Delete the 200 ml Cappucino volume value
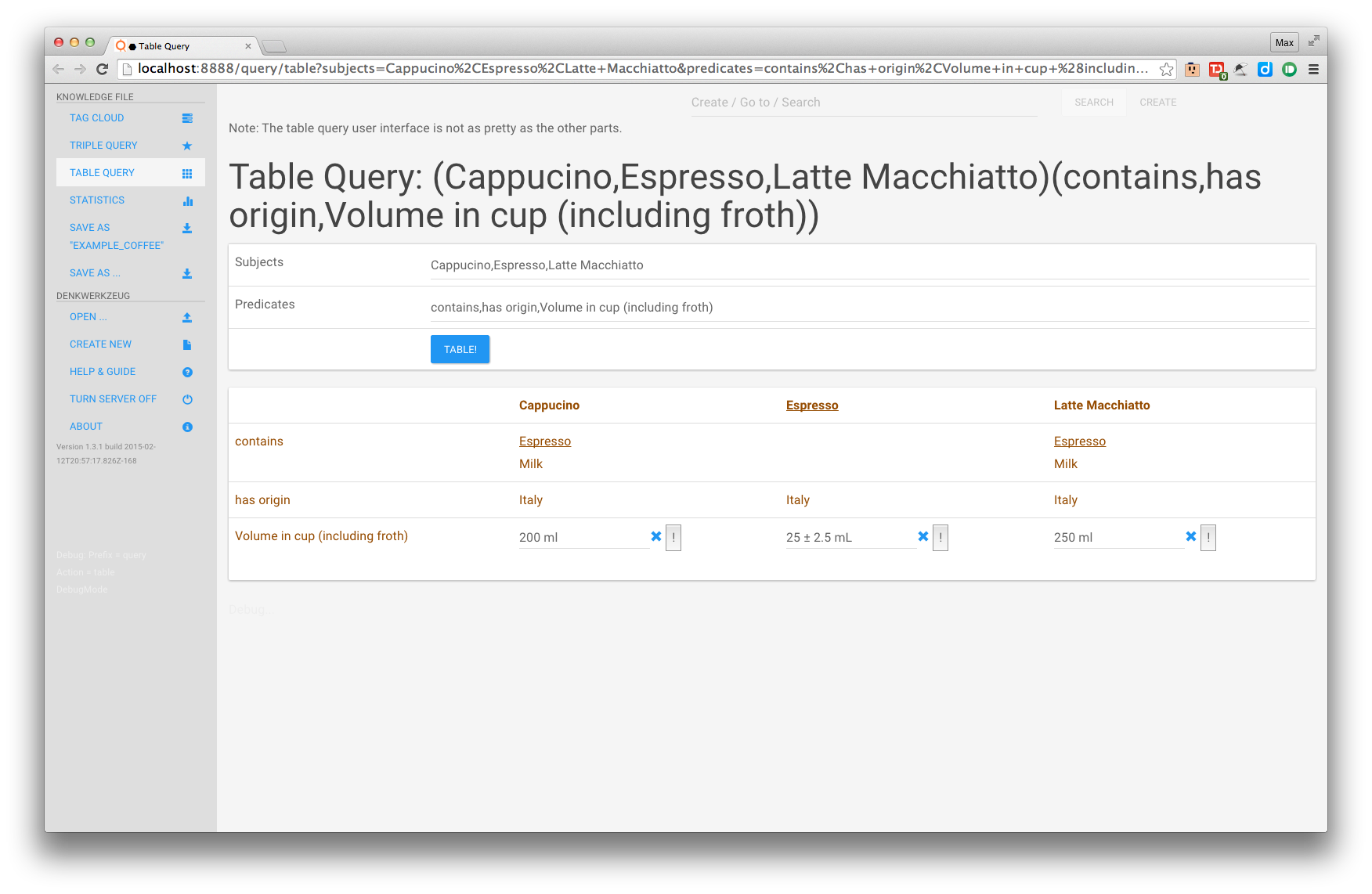 pyautogui.click(x=656, y=537)
